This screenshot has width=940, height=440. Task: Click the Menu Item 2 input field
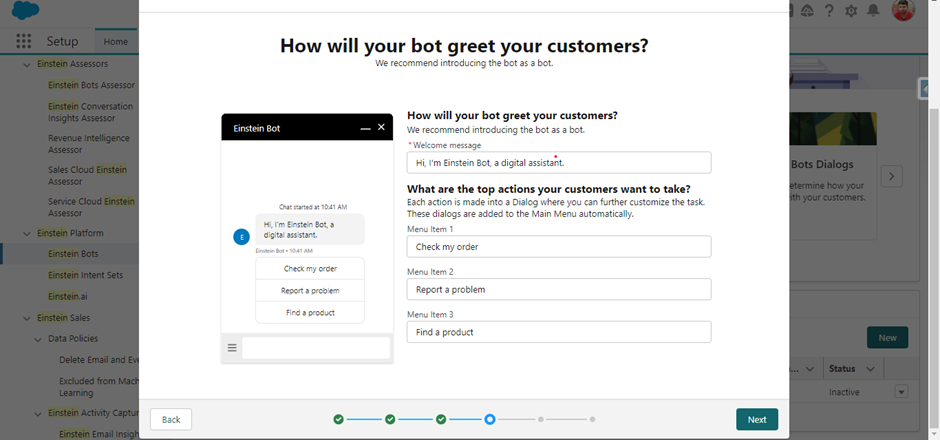(559, 290)
